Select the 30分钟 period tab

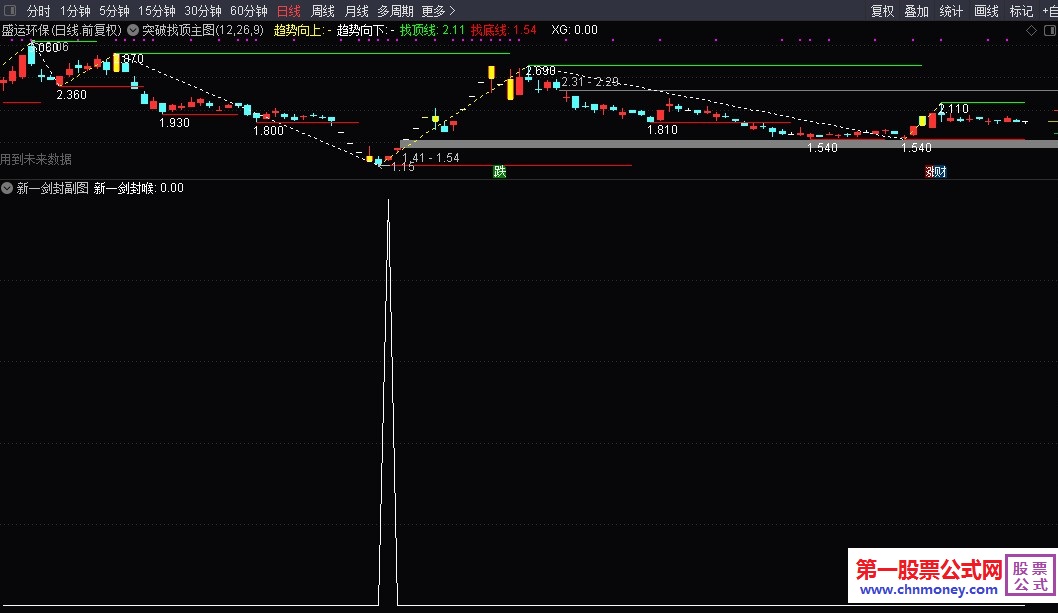pos(202,11)
